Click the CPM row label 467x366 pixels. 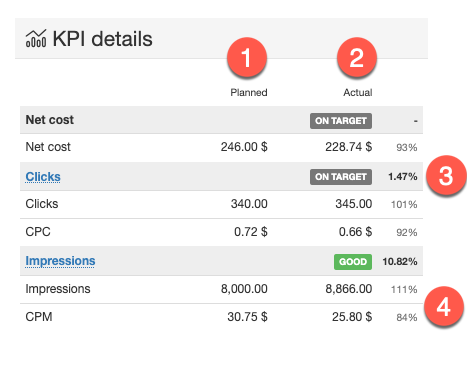39,317
